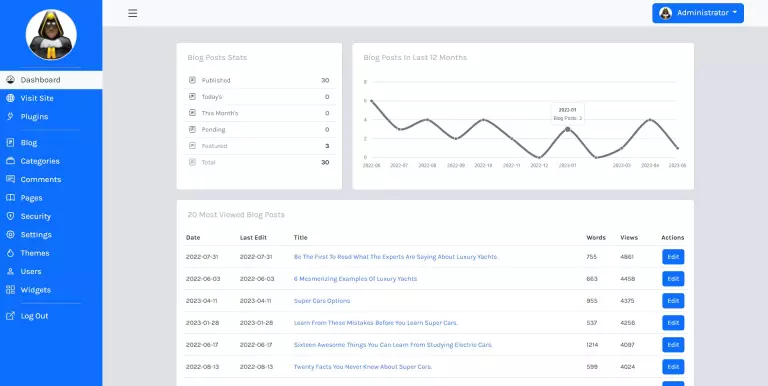Screen dimensions: 768x386
Task: Click the Words column header
Action: 596,238
